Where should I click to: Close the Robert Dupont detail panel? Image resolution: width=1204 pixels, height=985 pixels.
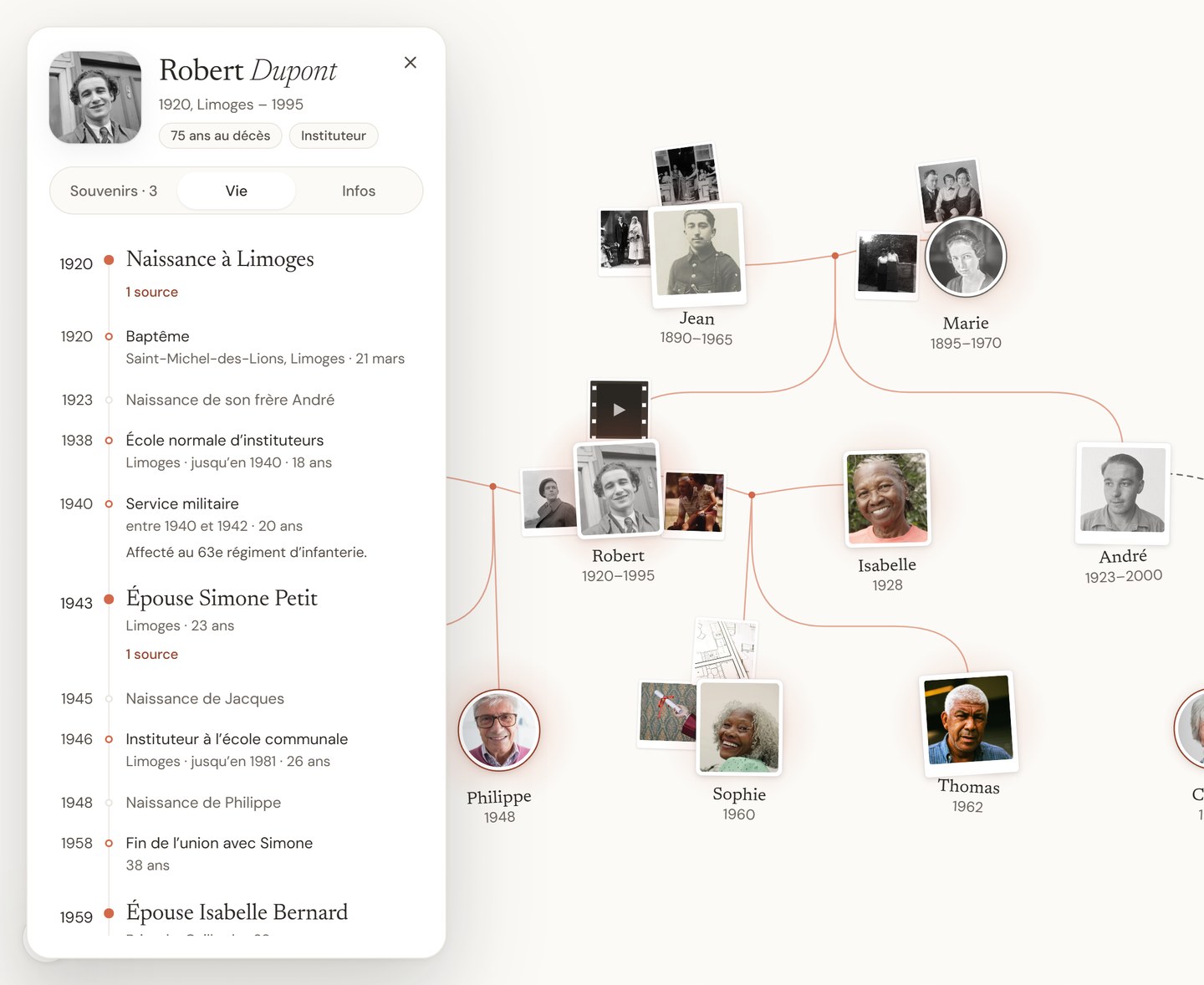coord(410,63)
